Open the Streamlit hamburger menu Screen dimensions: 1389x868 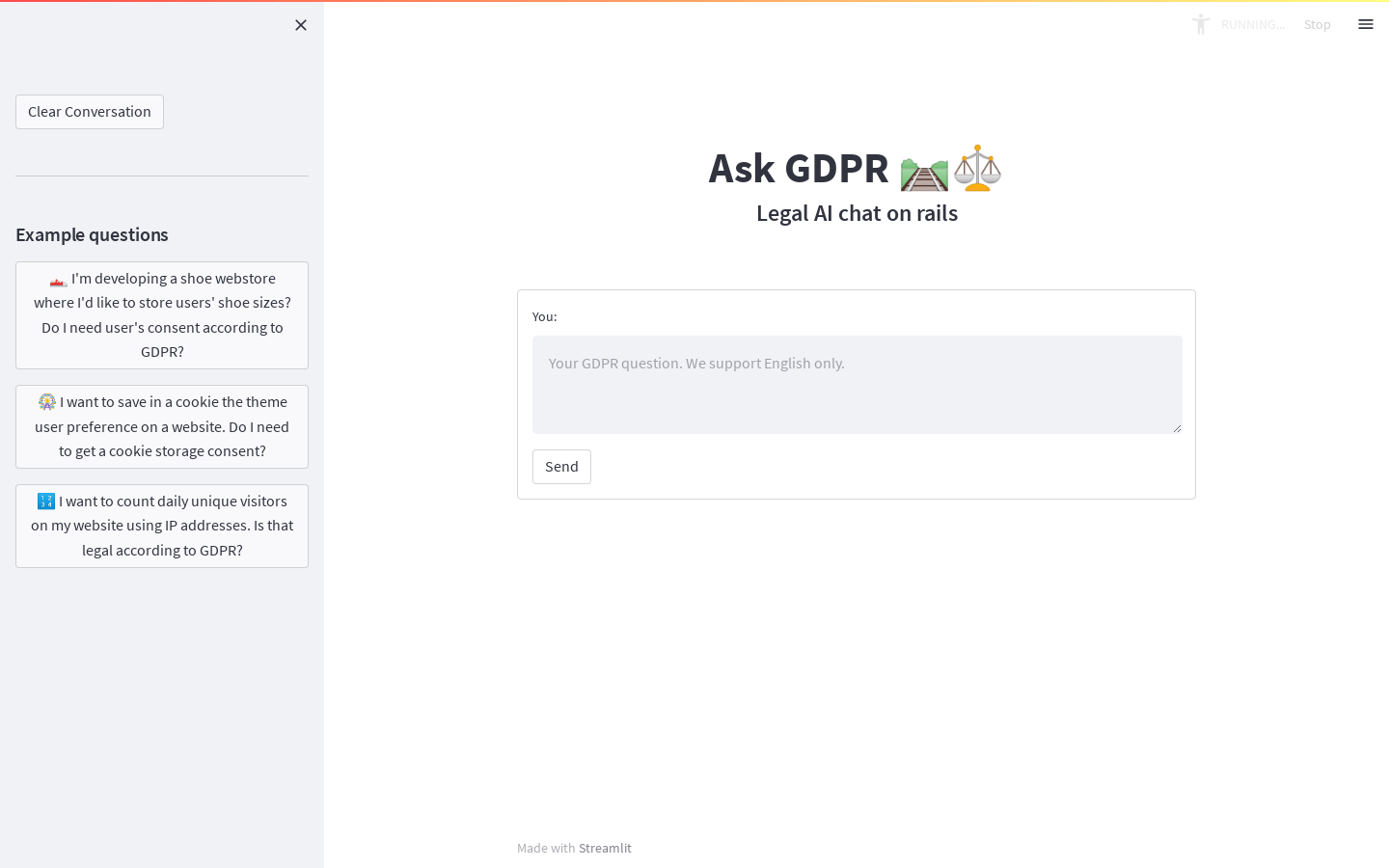(1366, 24)
